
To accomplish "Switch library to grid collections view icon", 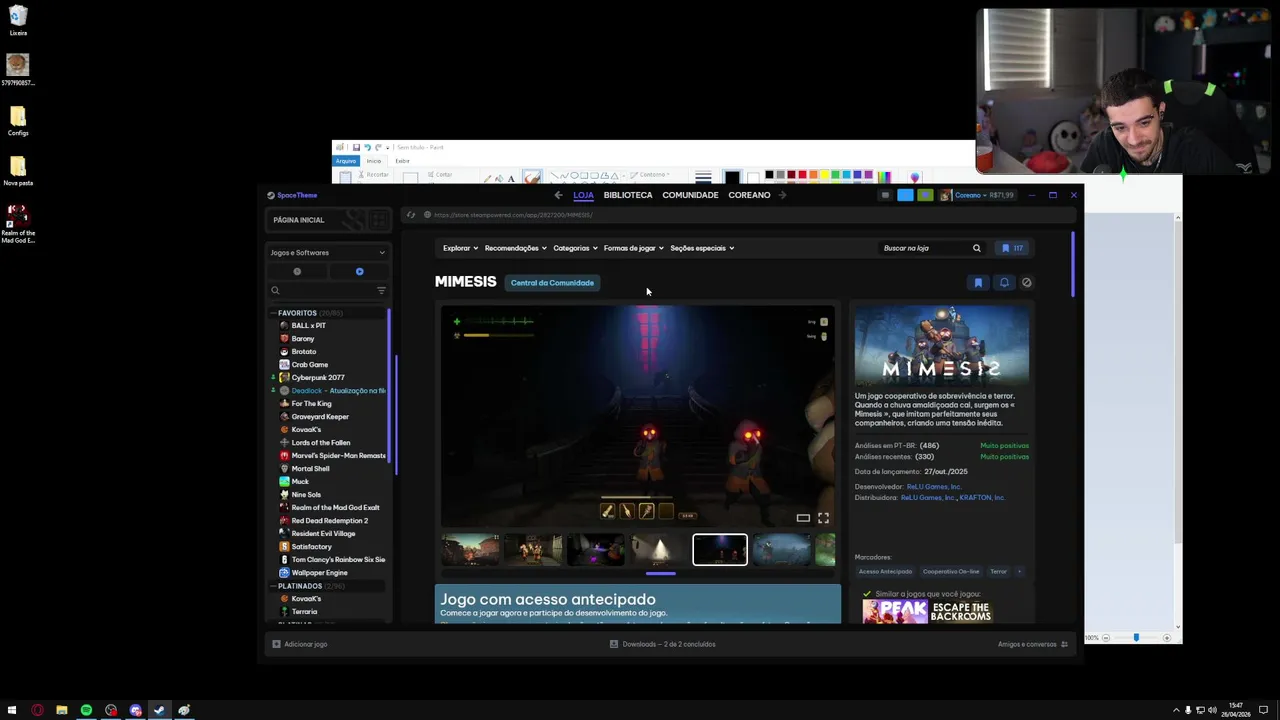I will (378, 220).
